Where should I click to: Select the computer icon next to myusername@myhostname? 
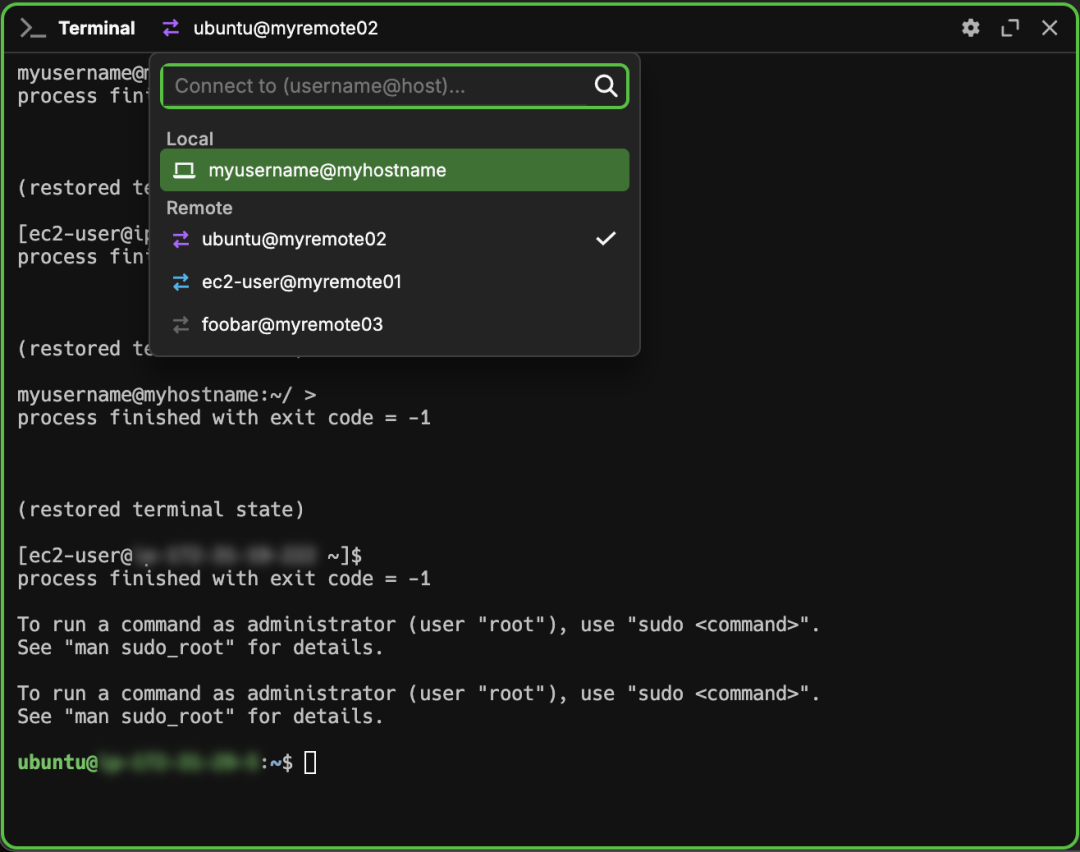(184, 170)
